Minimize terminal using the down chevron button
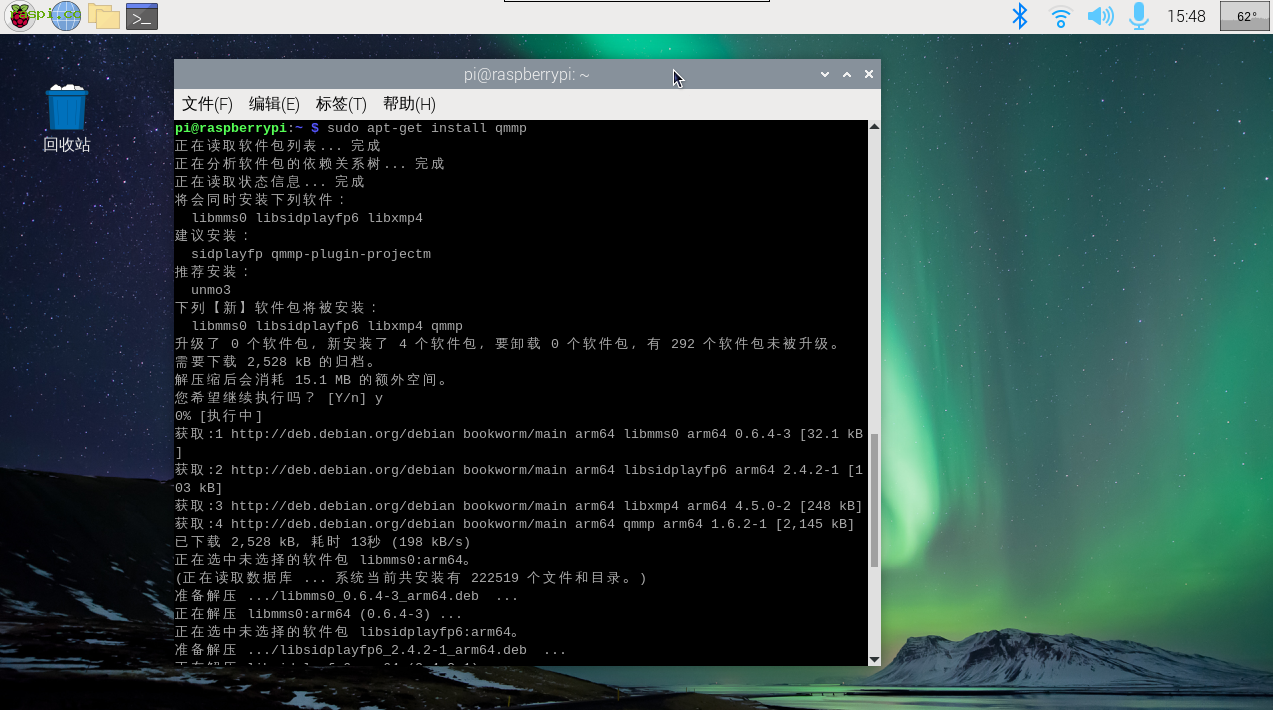 pos(825,74)
